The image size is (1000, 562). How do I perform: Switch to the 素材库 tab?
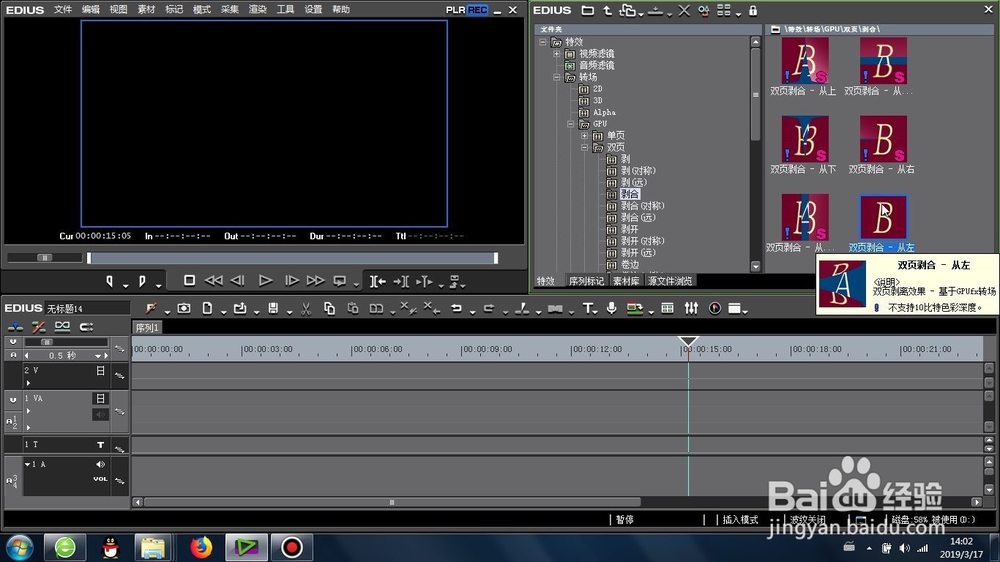click(626, 281)
